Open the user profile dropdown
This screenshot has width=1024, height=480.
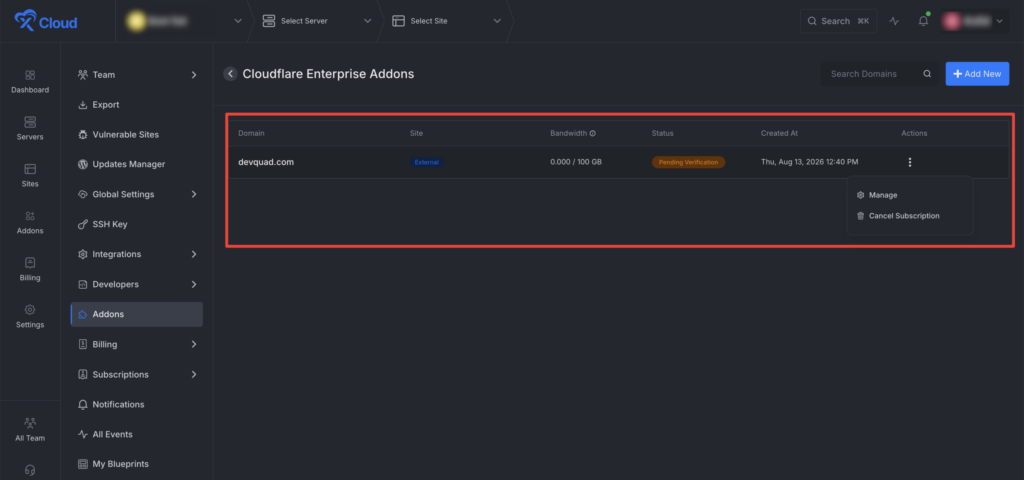coord(973,21)
